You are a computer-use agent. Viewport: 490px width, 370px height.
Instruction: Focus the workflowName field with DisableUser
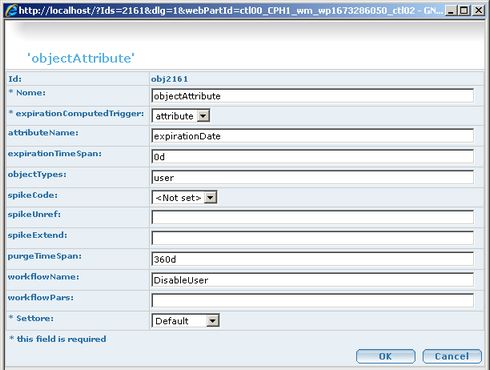tap(313, 280)
